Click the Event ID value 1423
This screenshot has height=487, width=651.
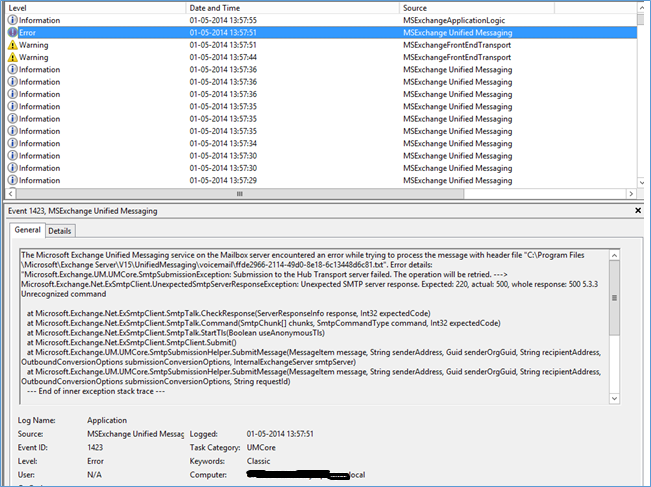coord(95,447)
